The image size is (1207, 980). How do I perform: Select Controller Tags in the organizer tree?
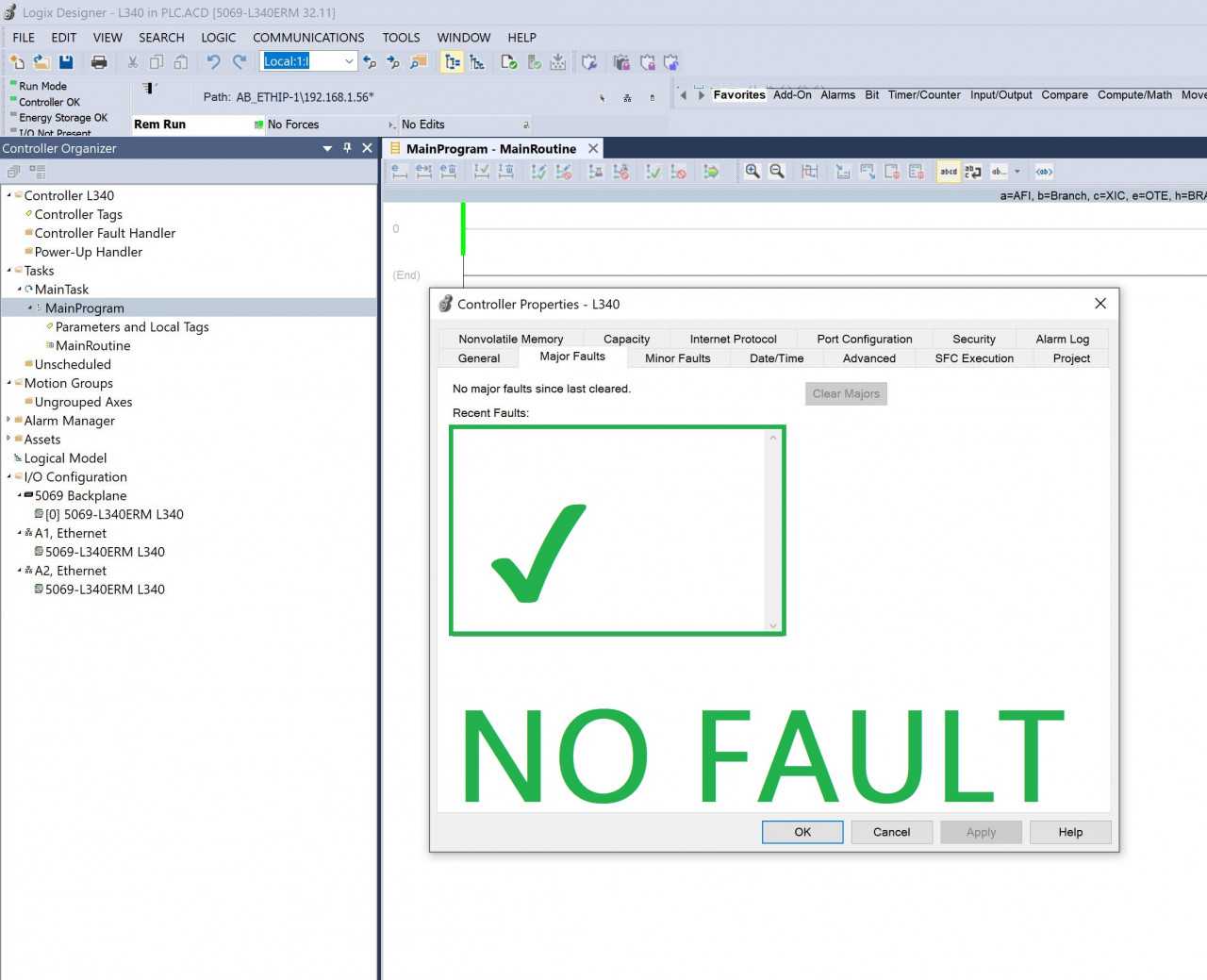tap(78, 214)
